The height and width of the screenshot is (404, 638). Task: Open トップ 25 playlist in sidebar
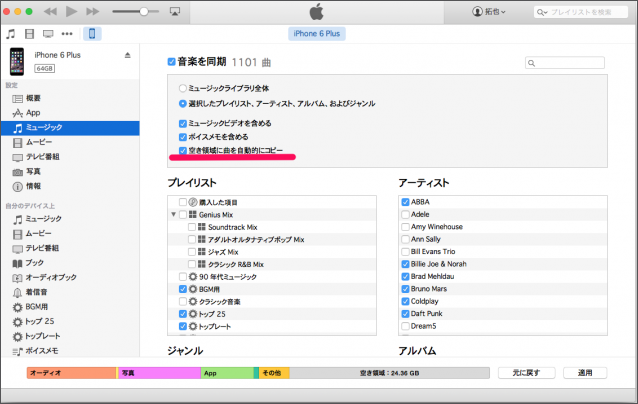coord(70,321)
